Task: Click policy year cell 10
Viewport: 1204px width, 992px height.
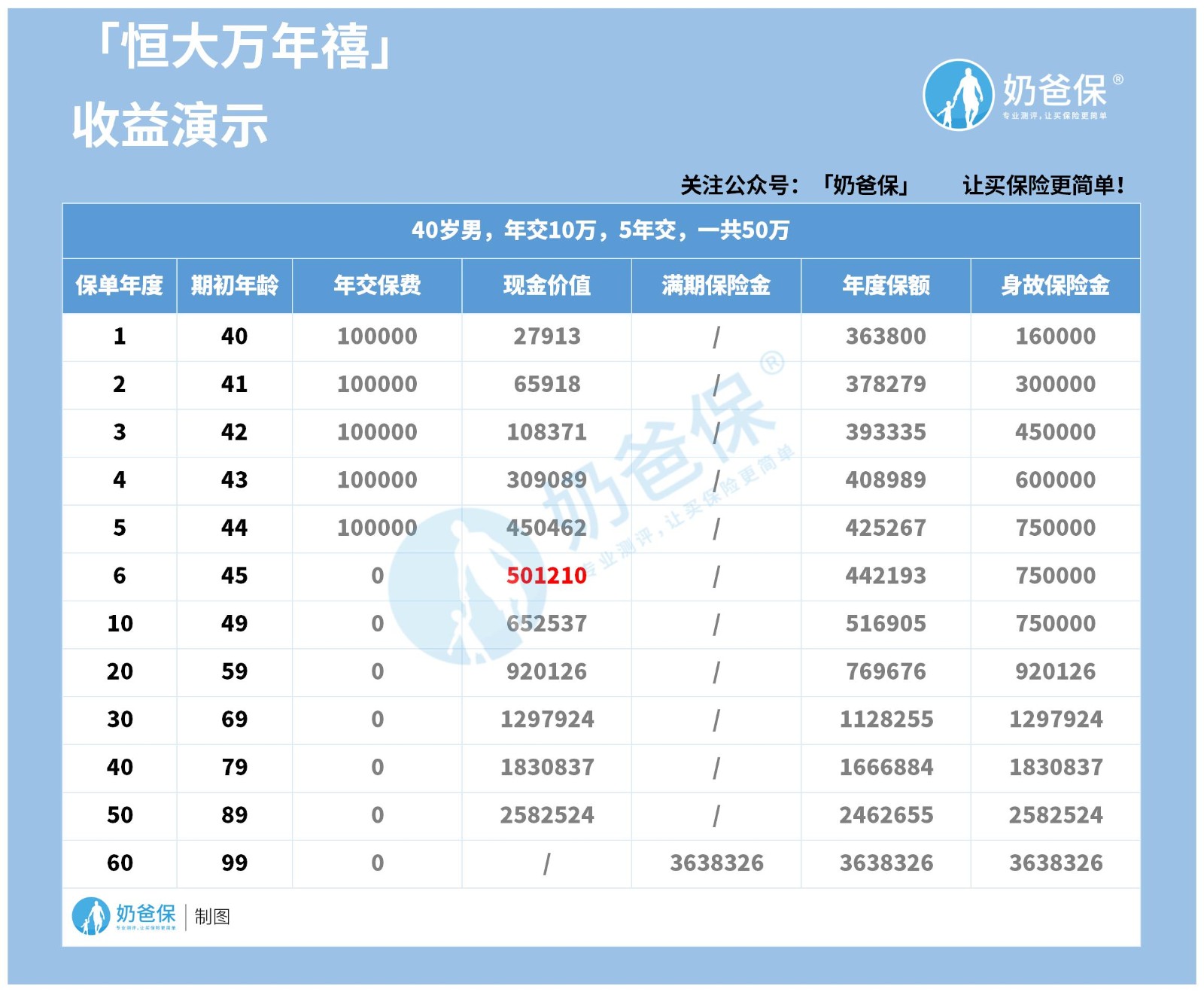Action: coord(120,623)
